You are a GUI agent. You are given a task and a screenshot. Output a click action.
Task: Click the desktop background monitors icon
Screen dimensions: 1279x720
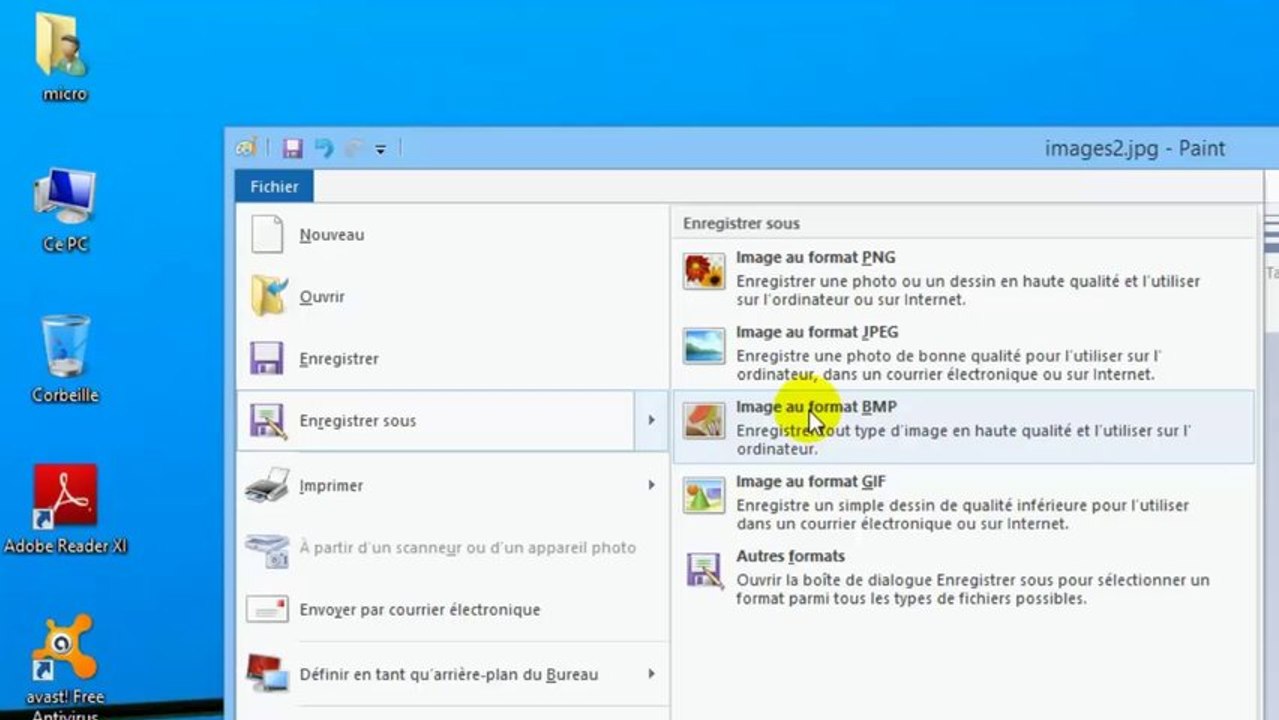268,674
